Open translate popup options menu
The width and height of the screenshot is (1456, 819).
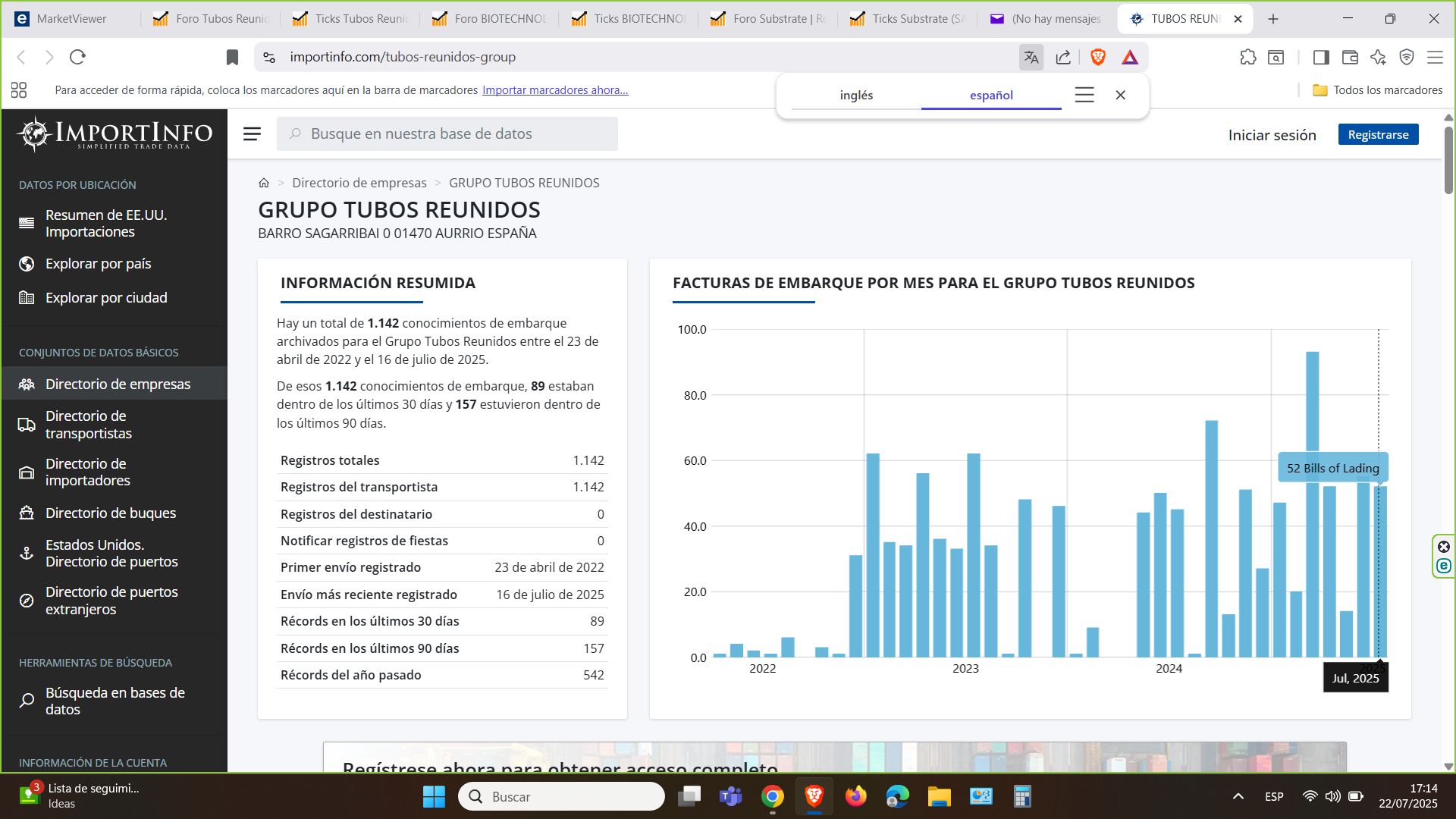tap(1084, 95)
